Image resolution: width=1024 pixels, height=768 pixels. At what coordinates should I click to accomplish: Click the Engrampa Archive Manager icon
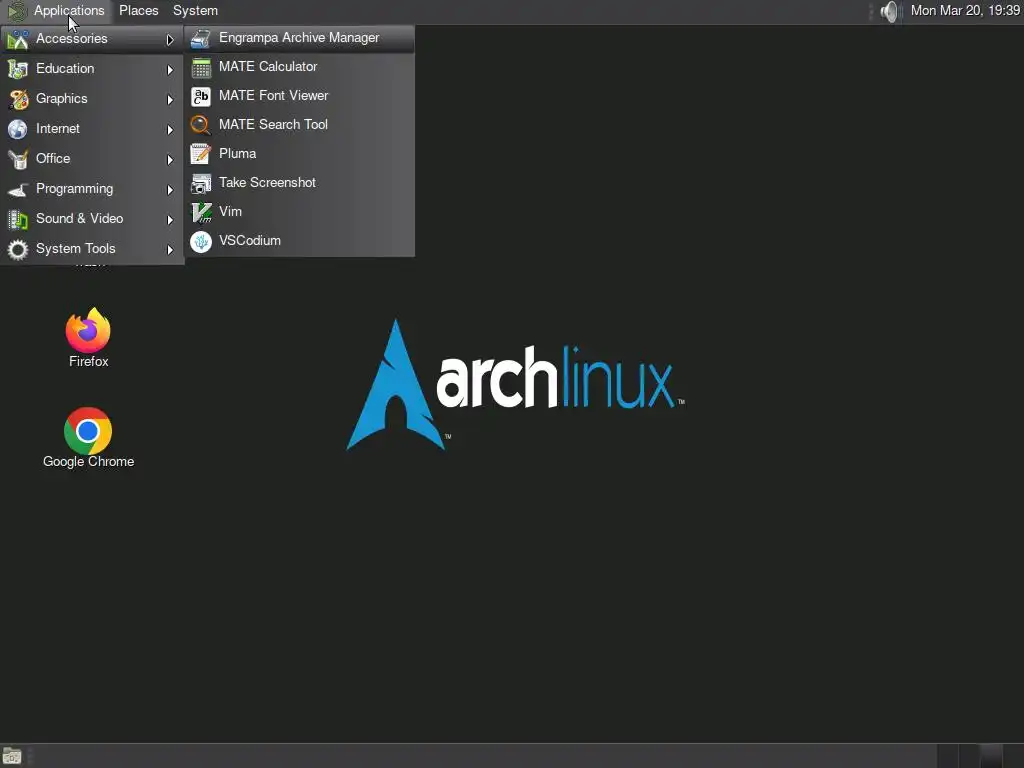coord(200,39)
